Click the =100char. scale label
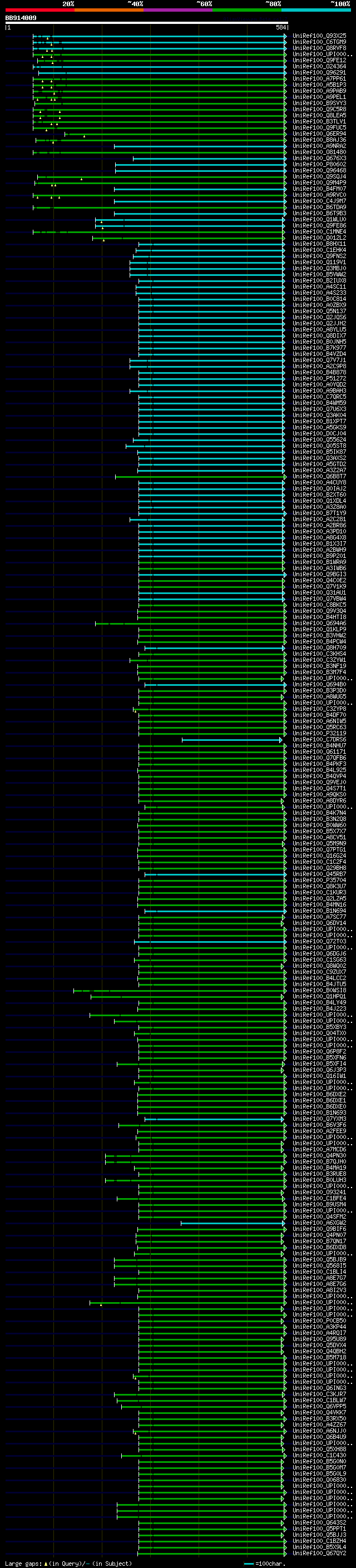356x1568 pixels. pyautogui.click(x=270, y=1563)
